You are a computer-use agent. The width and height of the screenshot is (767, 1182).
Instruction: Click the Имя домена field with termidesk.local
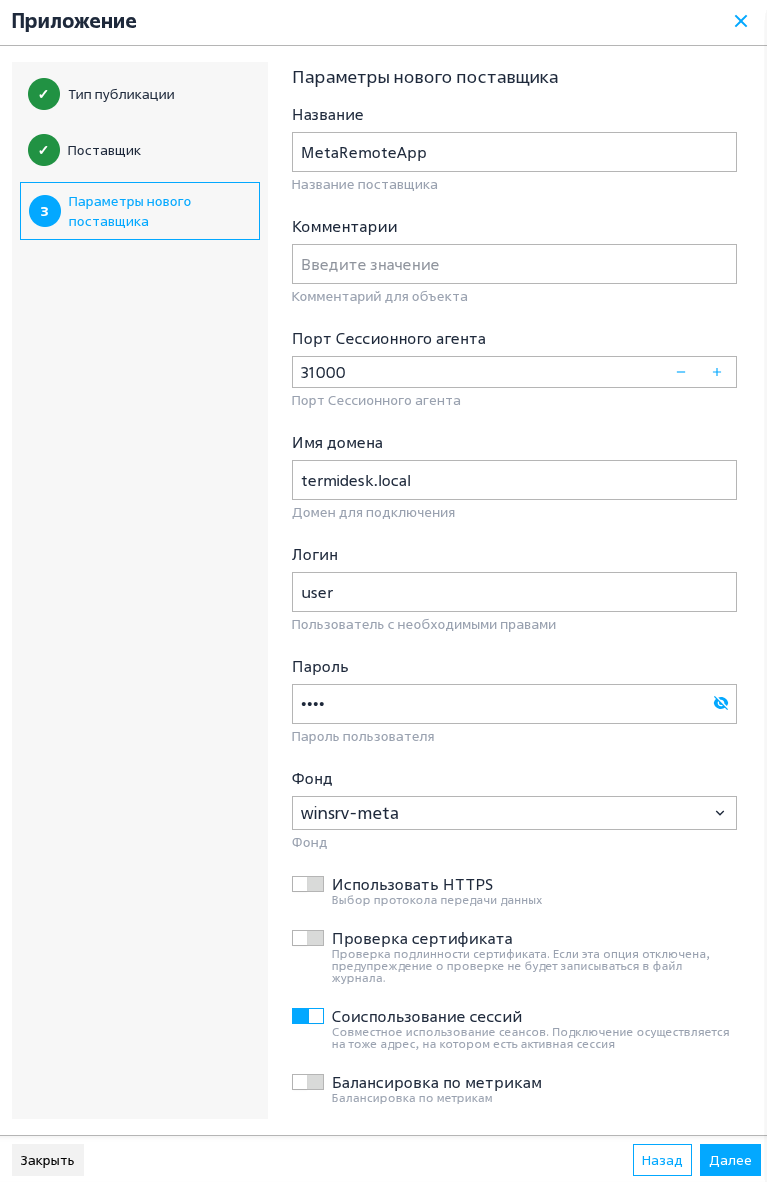click(x=514, y=480)
